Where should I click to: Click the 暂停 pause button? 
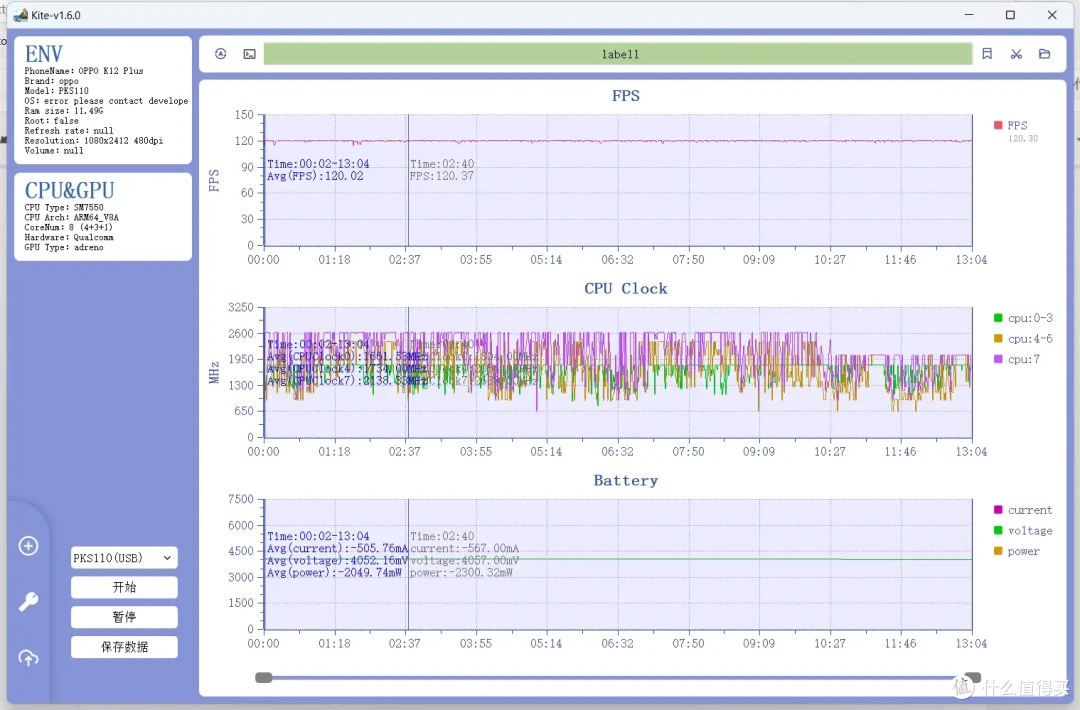[x=124, y=617]
